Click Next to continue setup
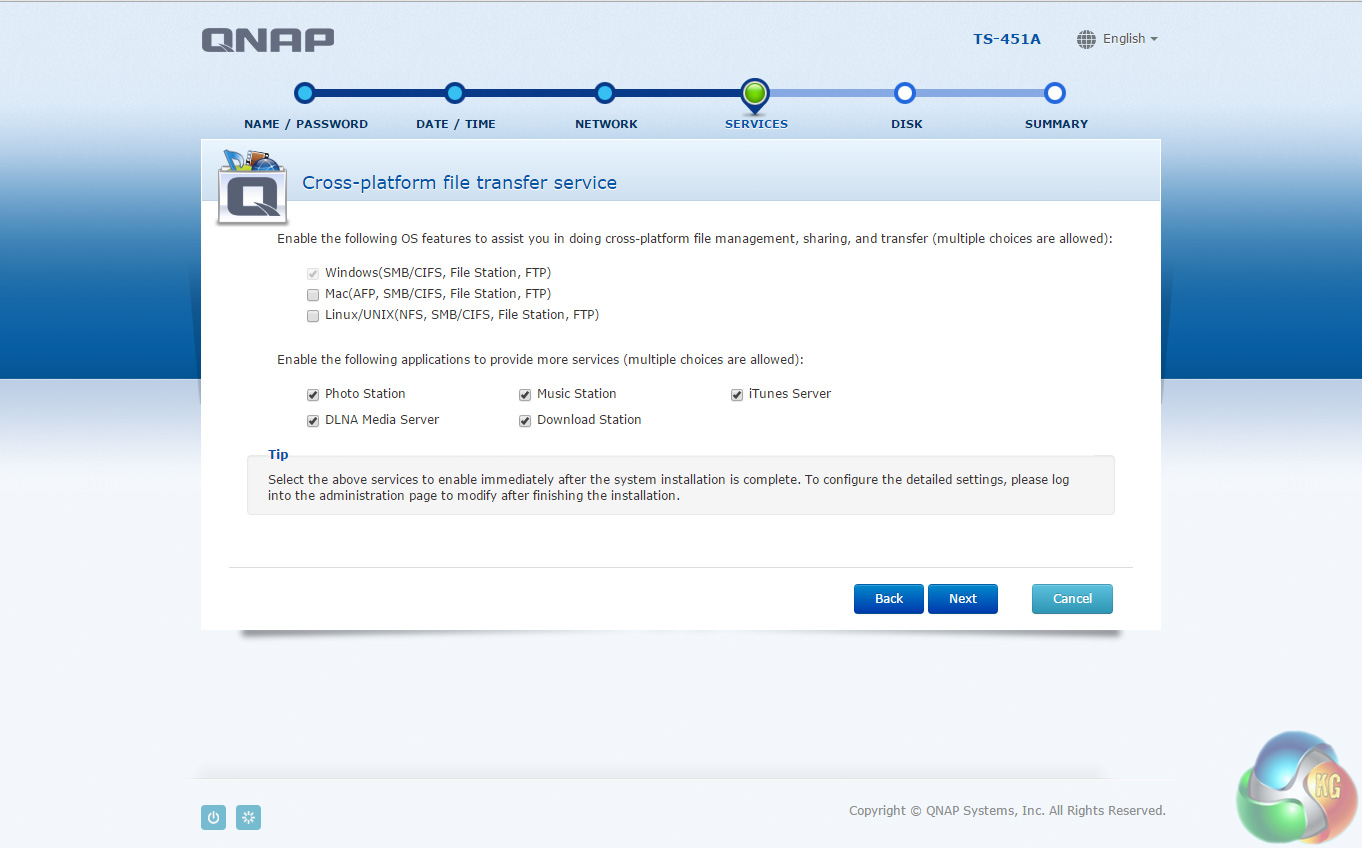The image size is (1362, 848). click(x=963, y=599)
